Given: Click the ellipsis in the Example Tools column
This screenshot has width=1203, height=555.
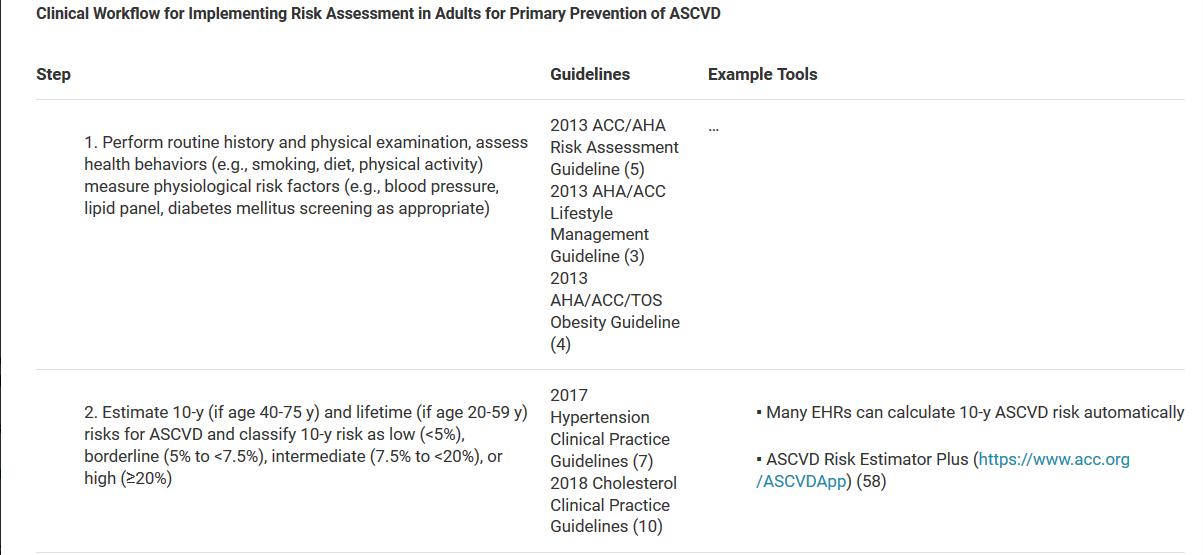Looking at the screenshot, I should tap(714, 127).
